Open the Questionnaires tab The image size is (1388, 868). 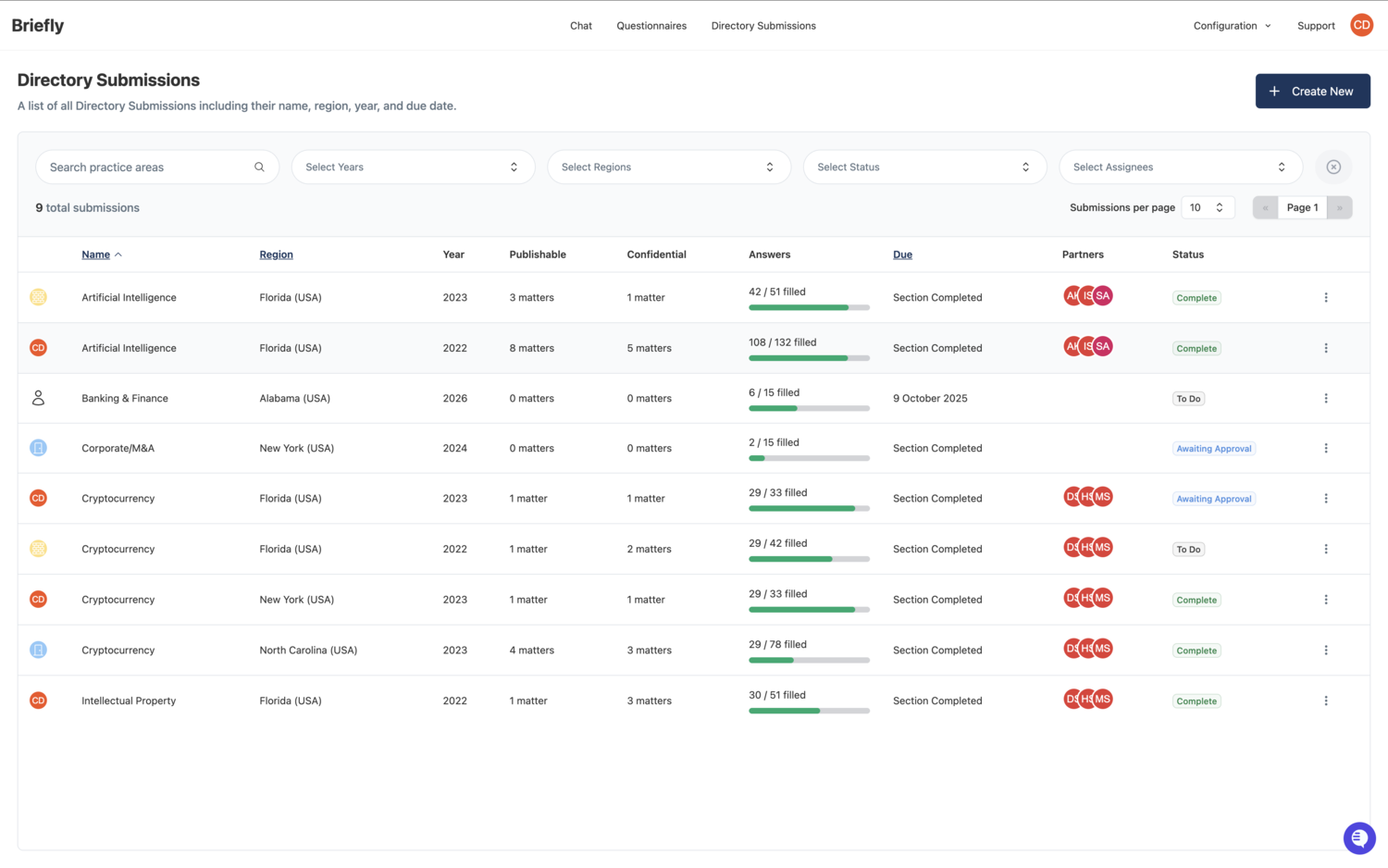651,26
